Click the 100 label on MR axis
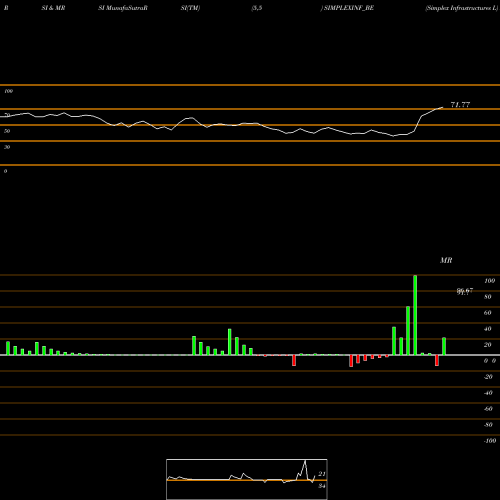The width and height of the screenshot is (500, 500). [x=489, y=281]
